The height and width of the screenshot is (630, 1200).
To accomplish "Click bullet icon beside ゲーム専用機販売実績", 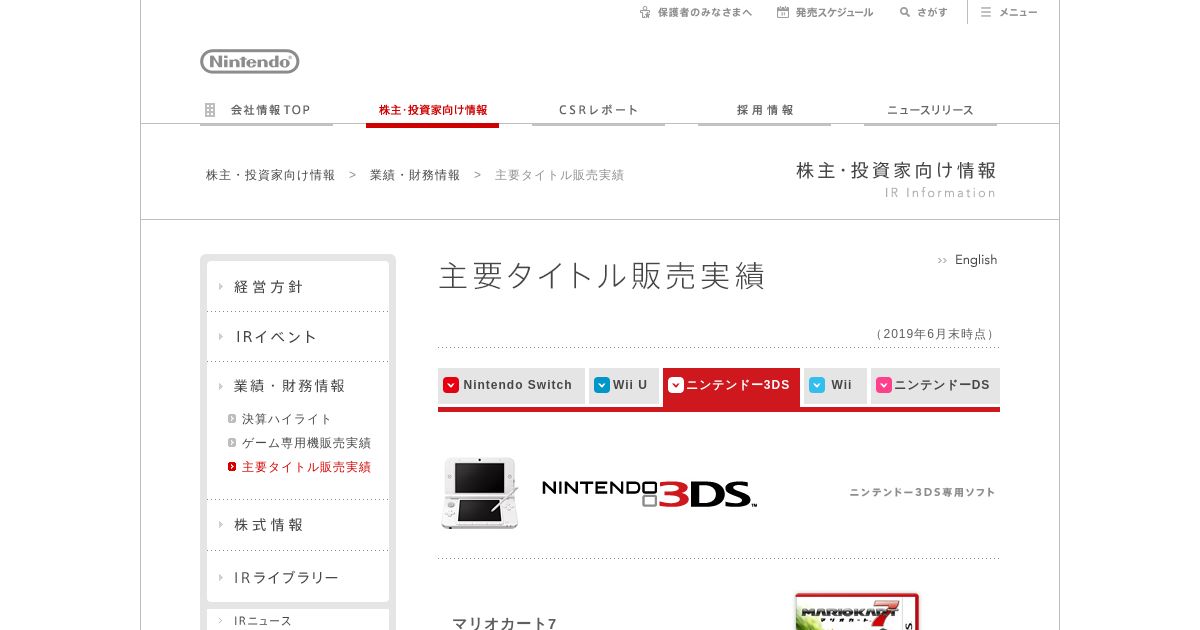I will point(232,443).
